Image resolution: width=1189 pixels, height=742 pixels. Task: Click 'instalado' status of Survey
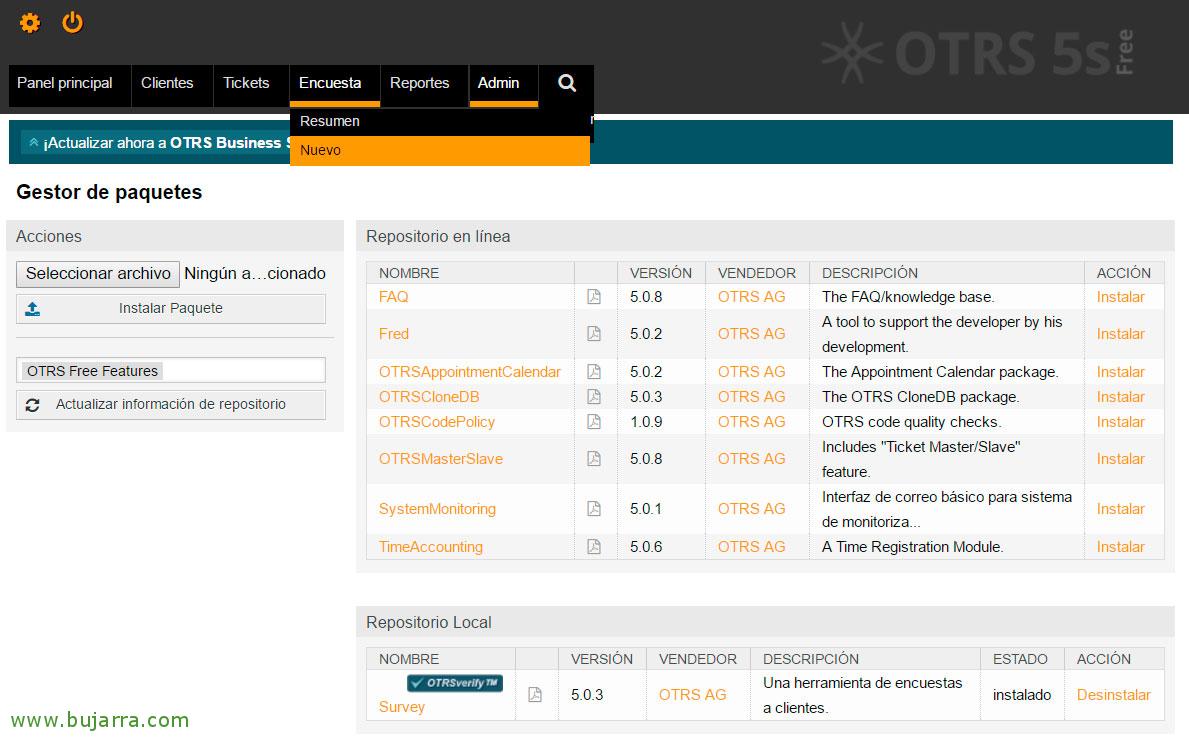point(1021,694)
